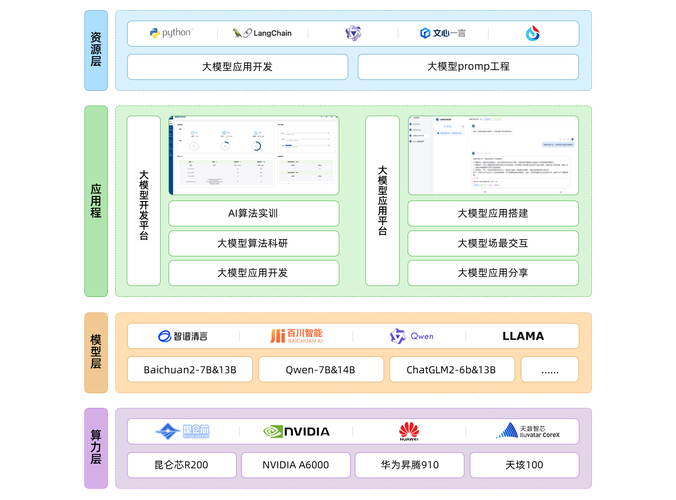
Task: Click the purple knot logo in the resource layer
Action: (353, 33)
